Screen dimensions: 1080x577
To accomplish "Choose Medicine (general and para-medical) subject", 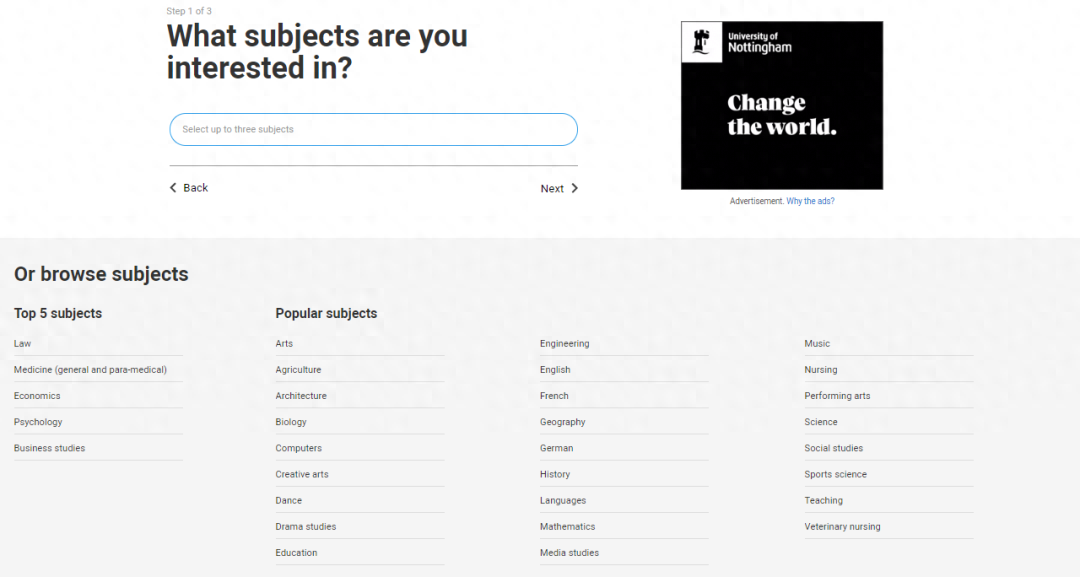I will click(90, 370).
